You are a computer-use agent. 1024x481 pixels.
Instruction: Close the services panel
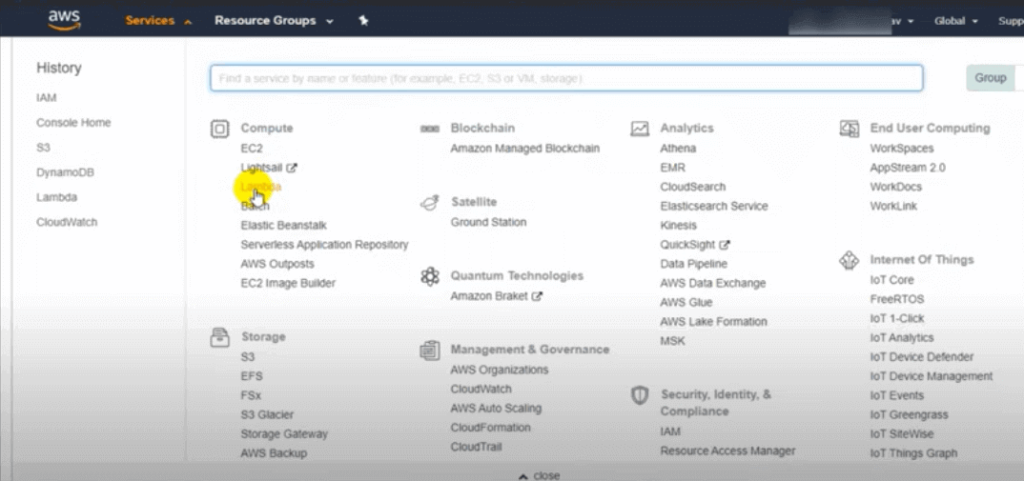pos(539,476)
